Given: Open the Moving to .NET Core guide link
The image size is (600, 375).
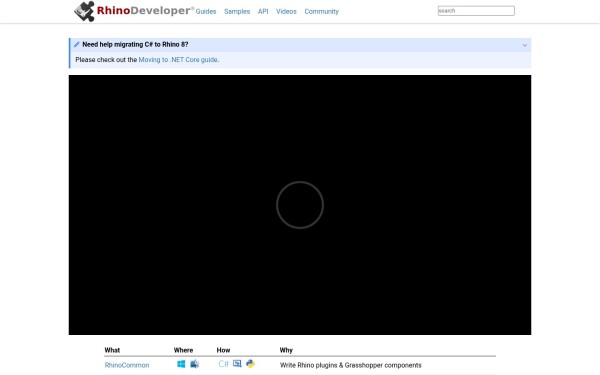Looking at the screenshot, I should pyautogui.click(x=178, y=60).
